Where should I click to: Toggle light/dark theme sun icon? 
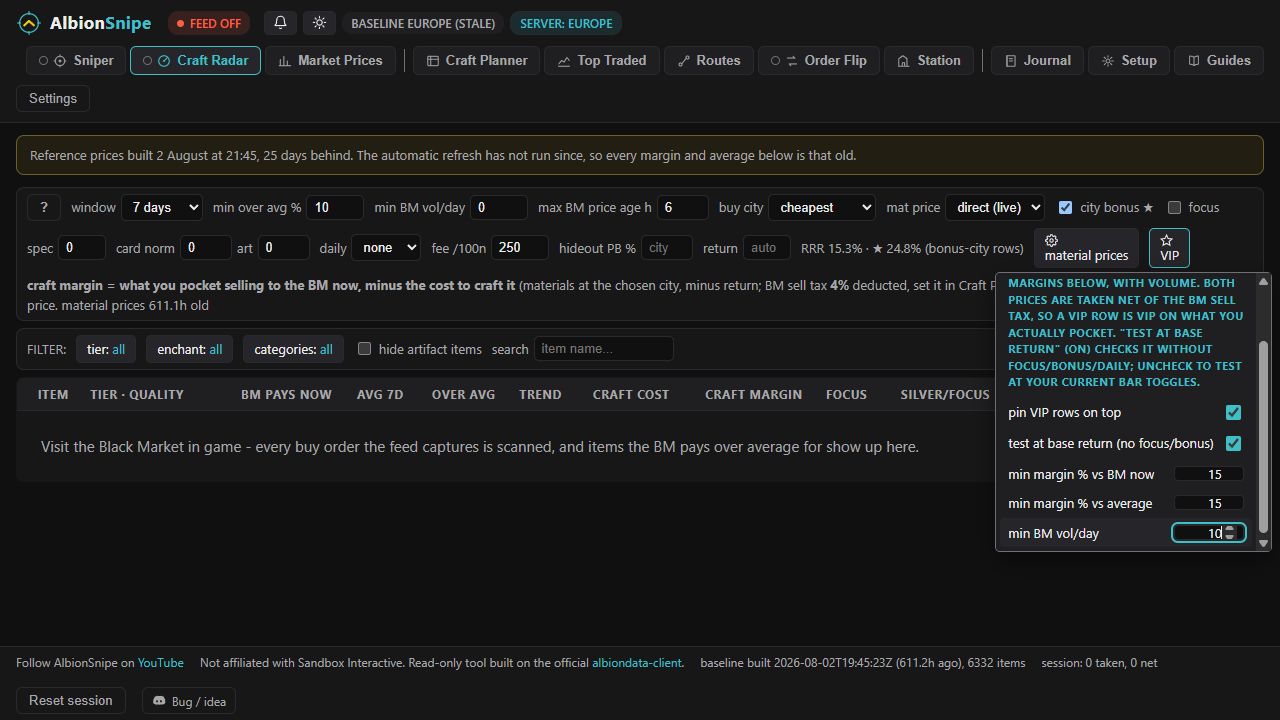pos(319,23)
